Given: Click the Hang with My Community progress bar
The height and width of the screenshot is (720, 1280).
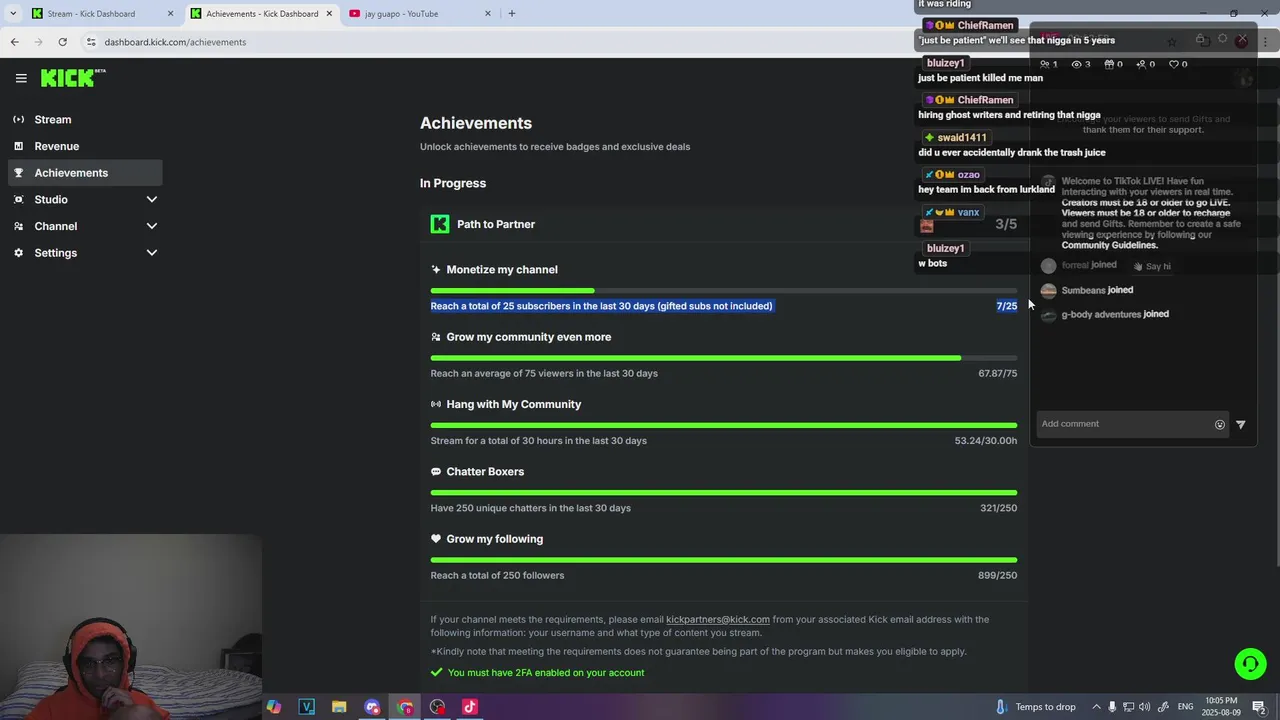Looking at the screenshot, I should pos(724,425).
